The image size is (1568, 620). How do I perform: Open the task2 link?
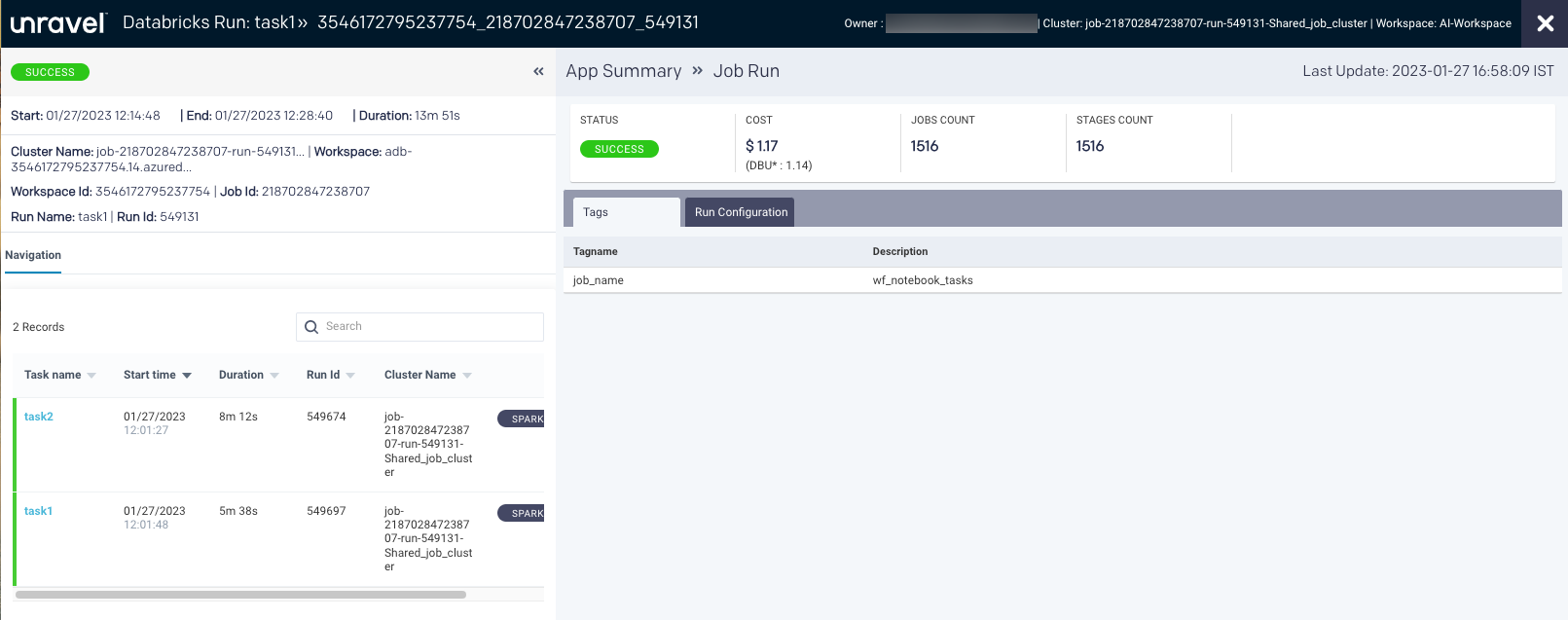click(39, 417)
